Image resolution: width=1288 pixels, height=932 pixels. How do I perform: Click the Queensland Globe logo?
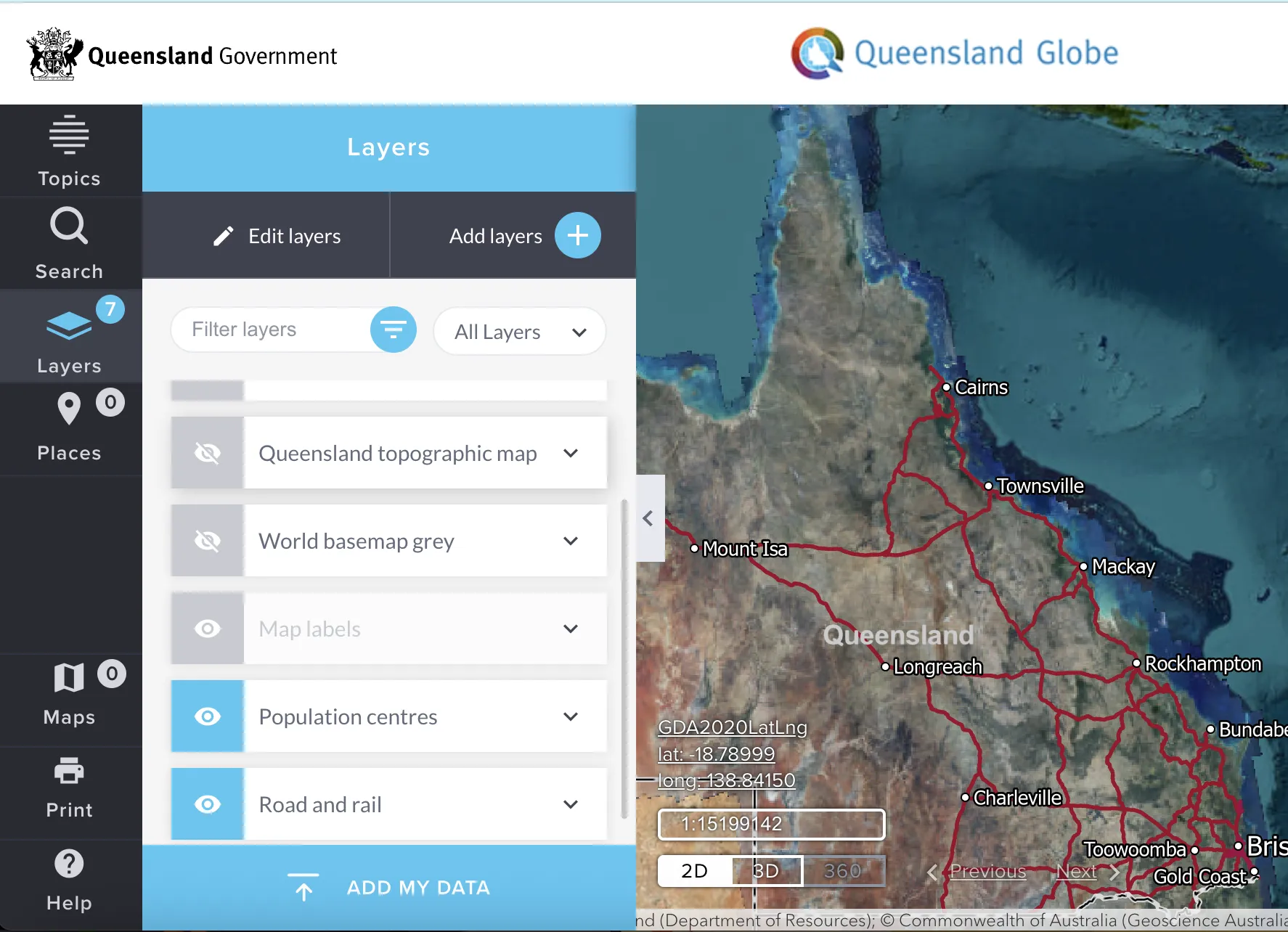[x=955, y=53]
